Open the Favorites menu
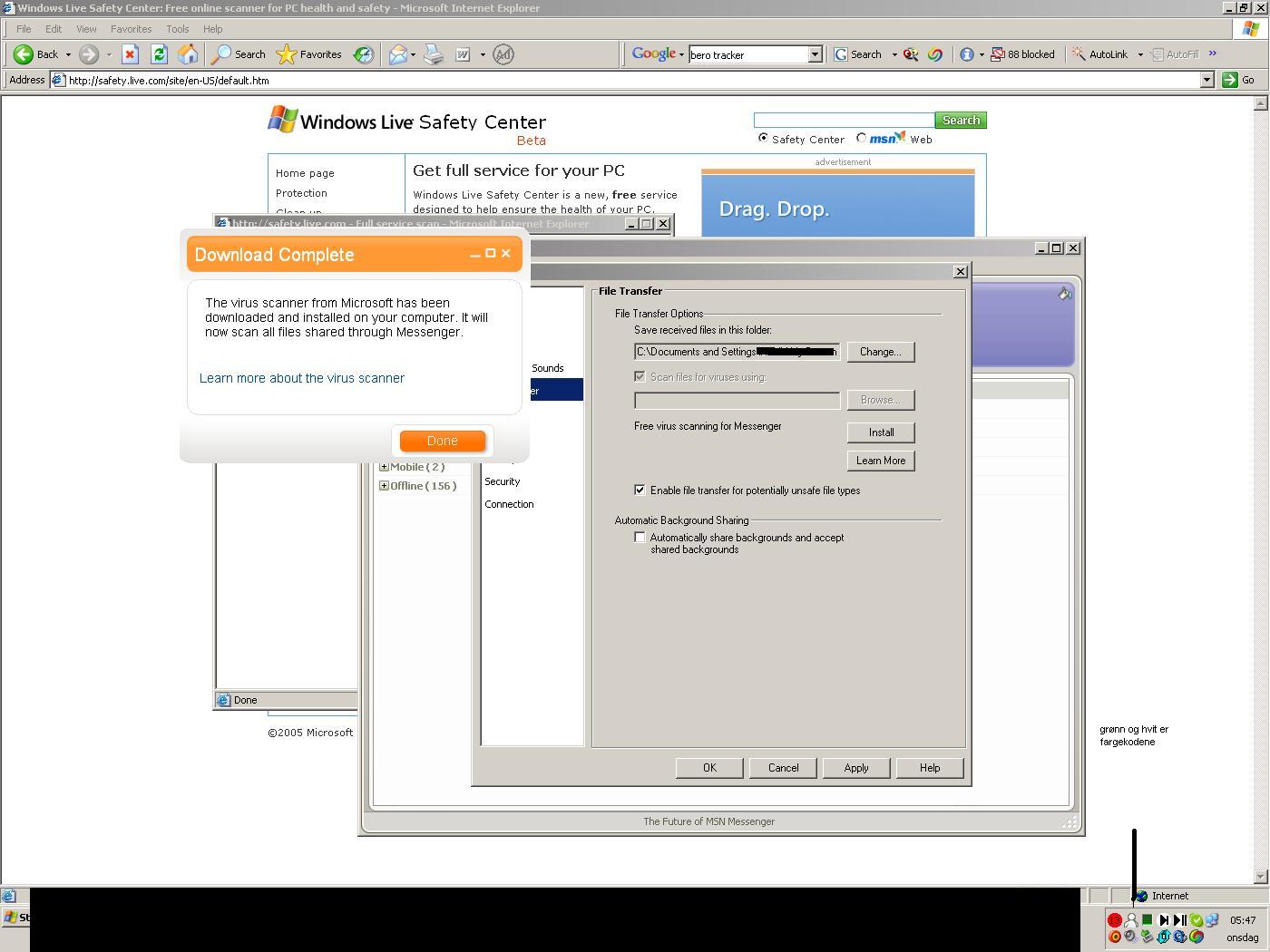Viewport: 1270px width, 952px height. coord(131,29)
